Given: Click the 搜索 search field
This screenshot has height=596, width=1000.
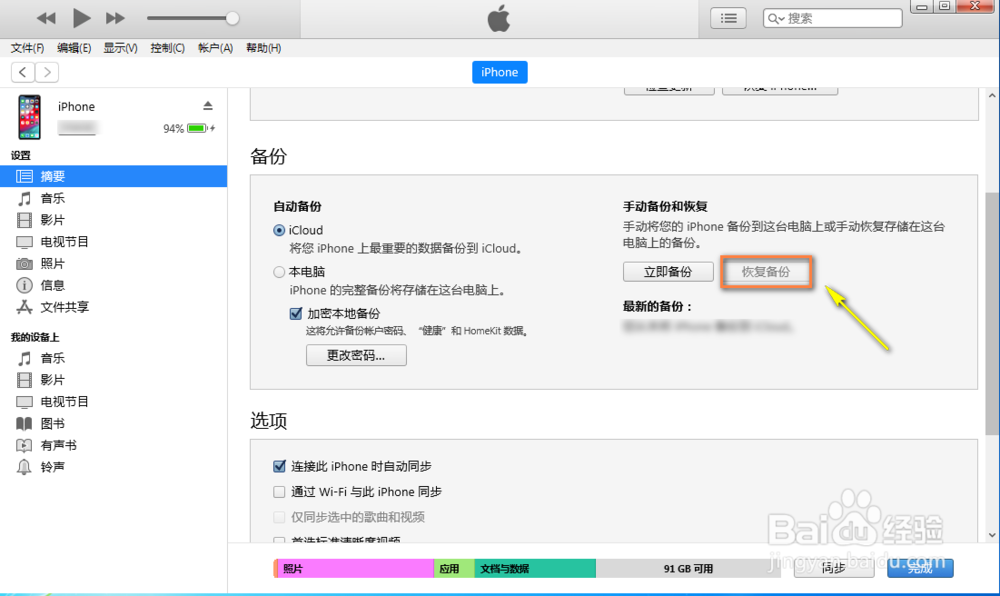Looking at the screenshot, I should 832,18.
